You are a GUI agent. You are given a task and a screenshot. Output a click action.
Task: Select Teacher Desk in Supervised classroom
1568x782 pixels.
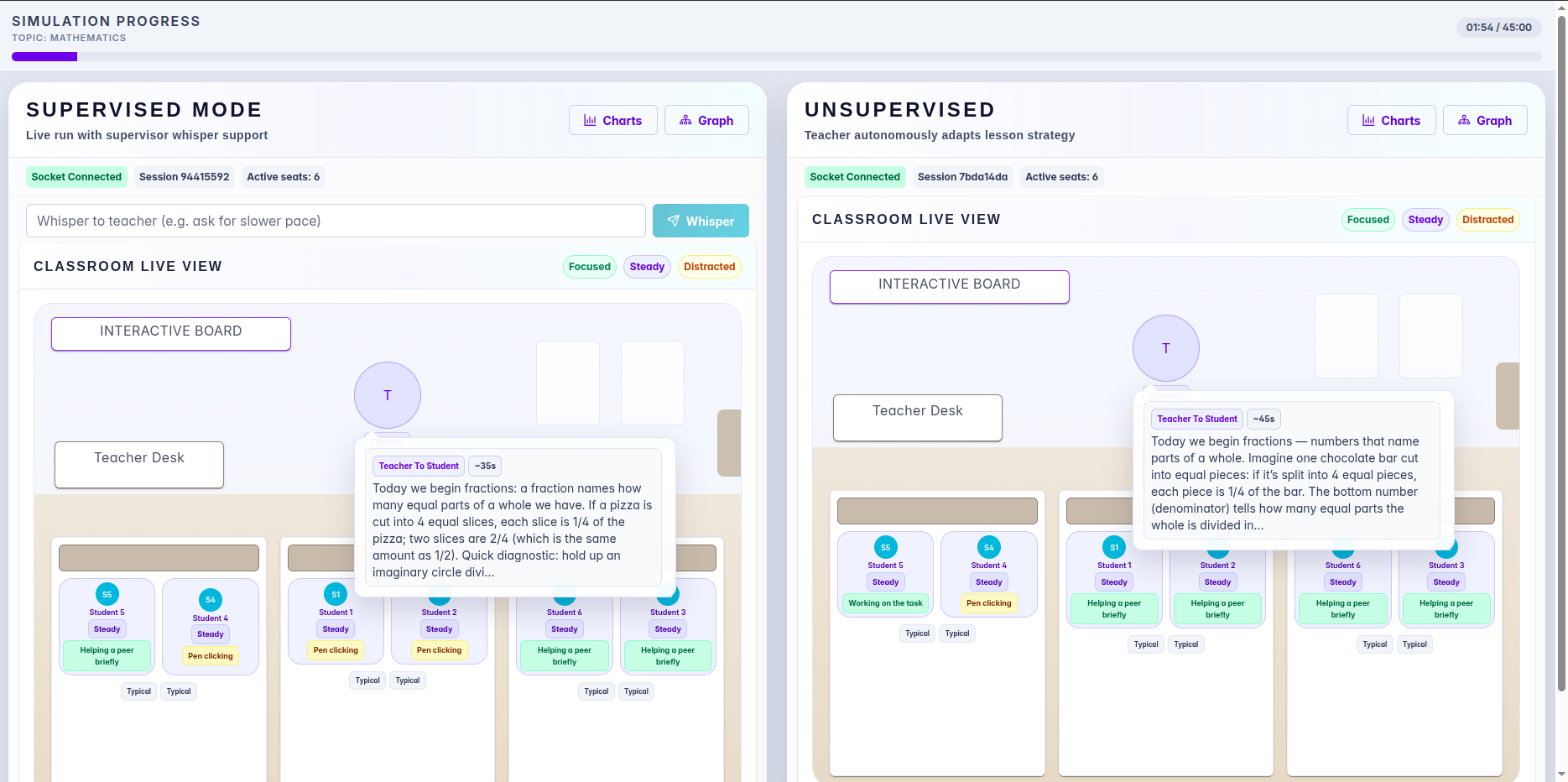(x=139, y=464)
